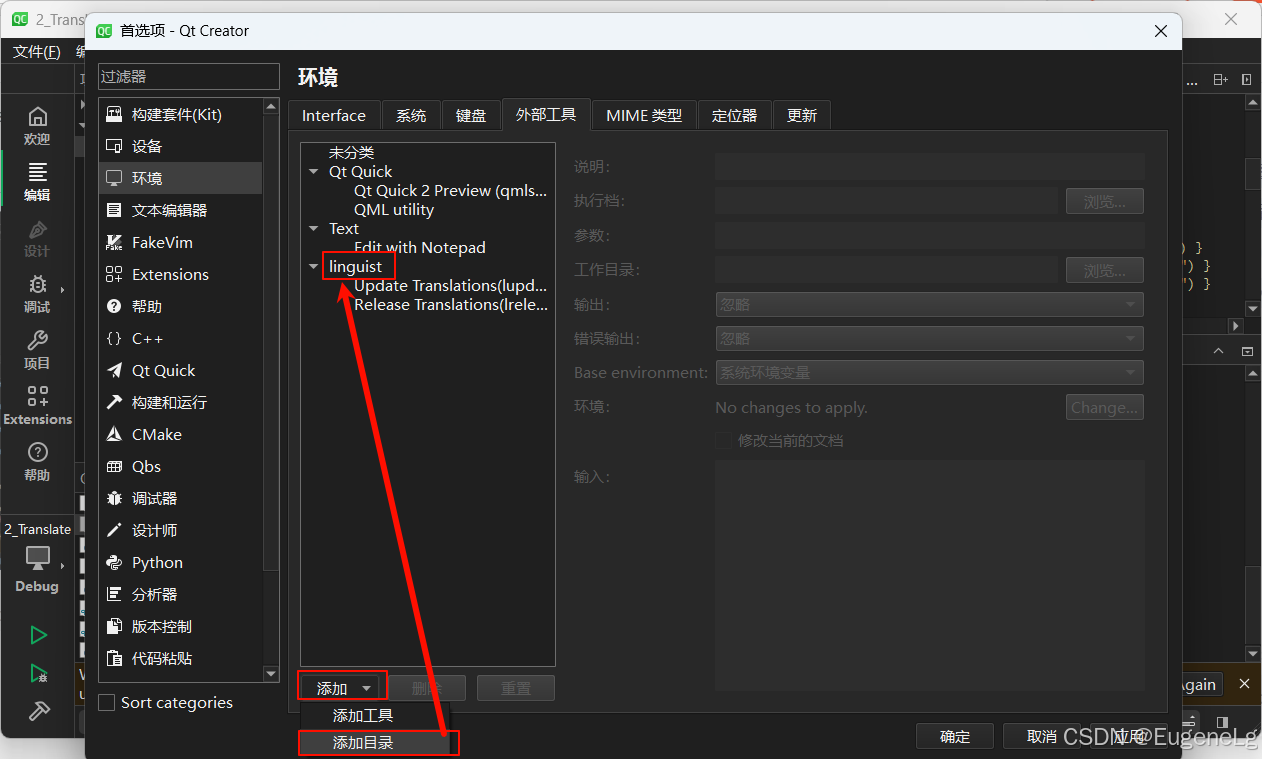Select Python settings category
The width and height of the screenshot is (1262, 759).
coord(181,562)
